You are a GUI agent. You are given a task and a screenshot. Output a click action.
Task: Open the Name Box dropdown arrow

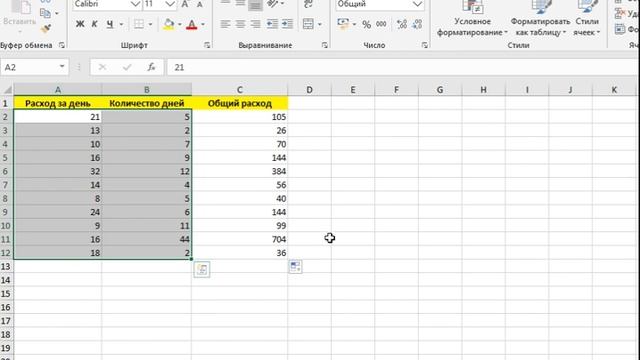tap(62, 67)
